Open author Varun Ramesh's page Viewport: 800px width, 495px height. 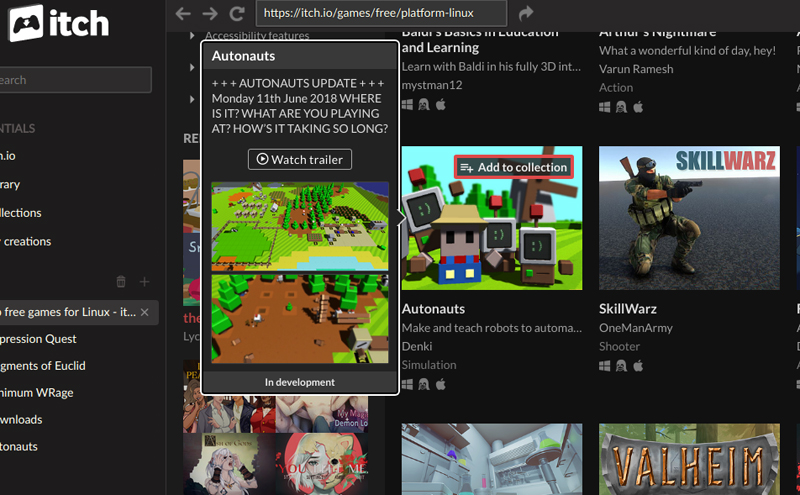click(636, 69)
